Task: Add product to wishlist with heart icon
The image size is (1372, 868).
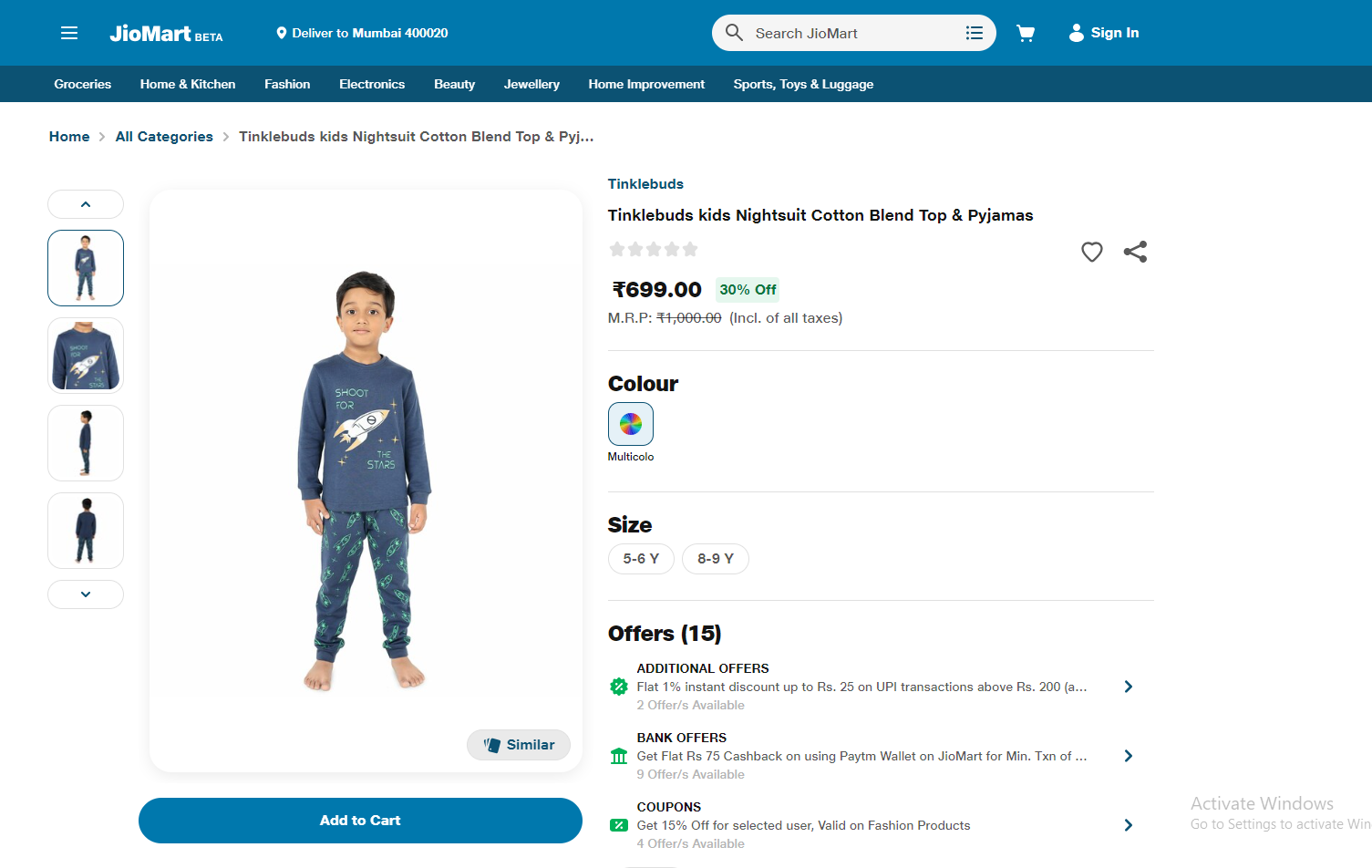Action: (x=1091, y=252)
